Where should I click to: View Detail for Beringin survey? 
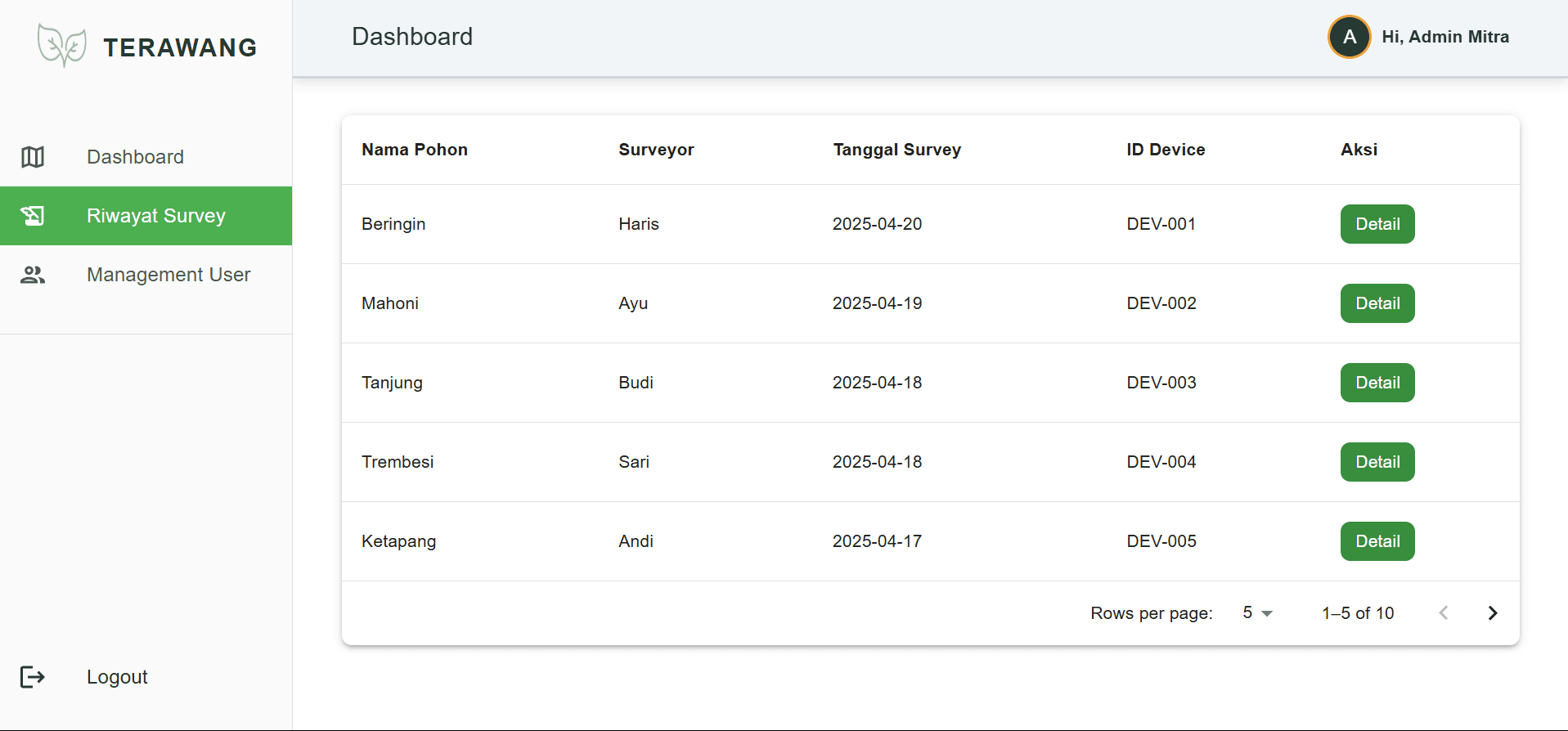tap(1377, 224)
